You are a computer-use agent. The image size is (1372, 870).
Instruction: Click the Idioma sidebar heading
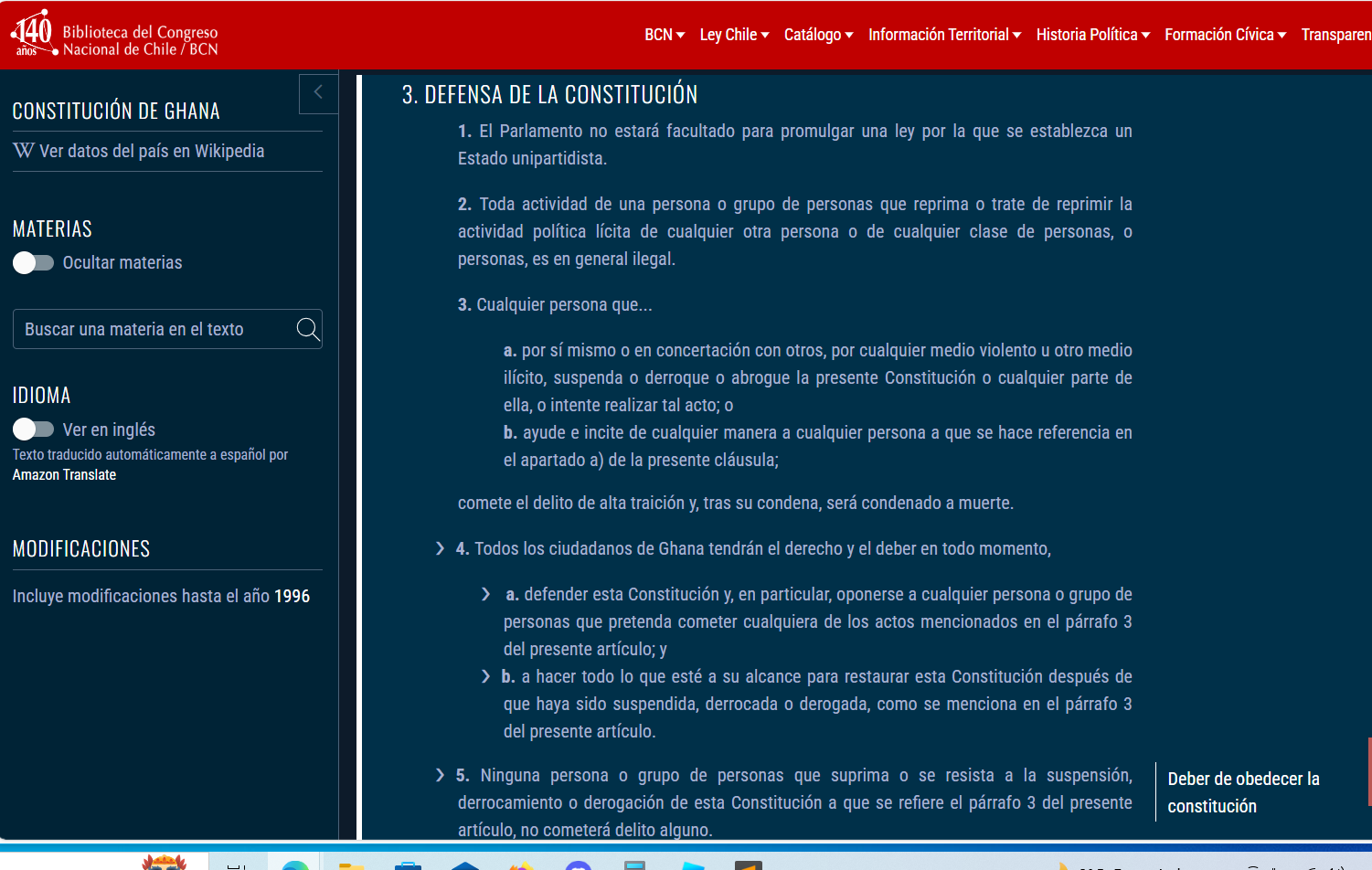41,395
